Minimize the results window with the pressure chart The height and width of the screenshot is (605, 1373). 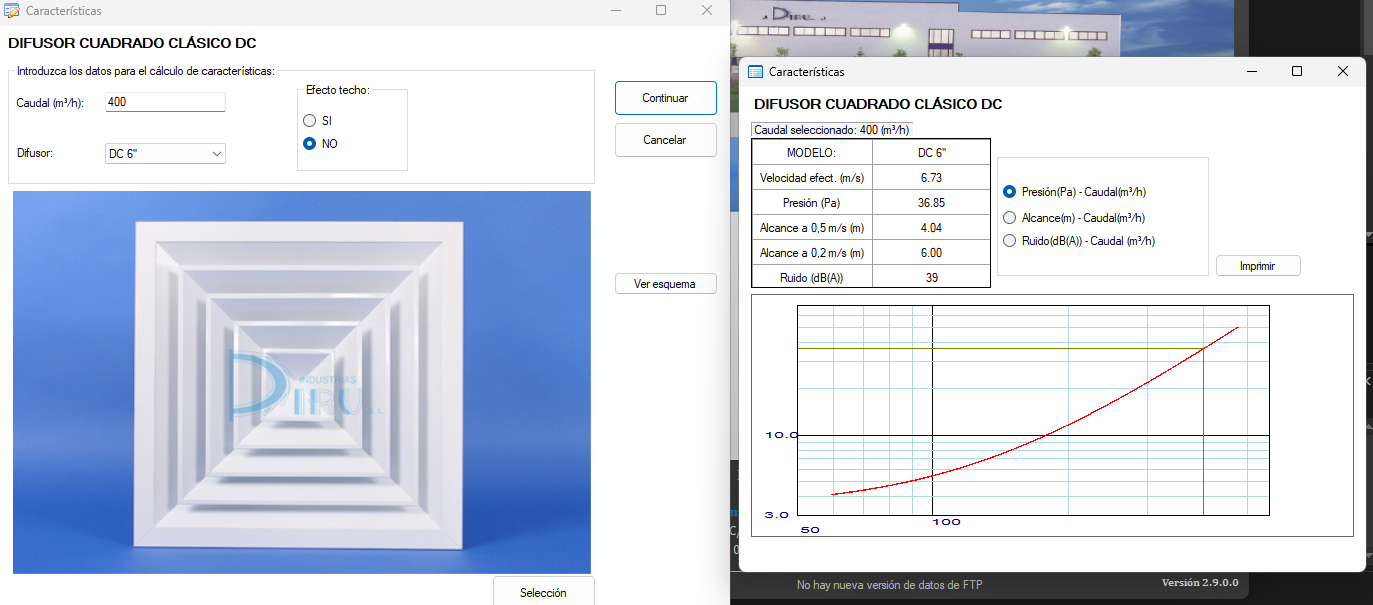point(1251,72)
